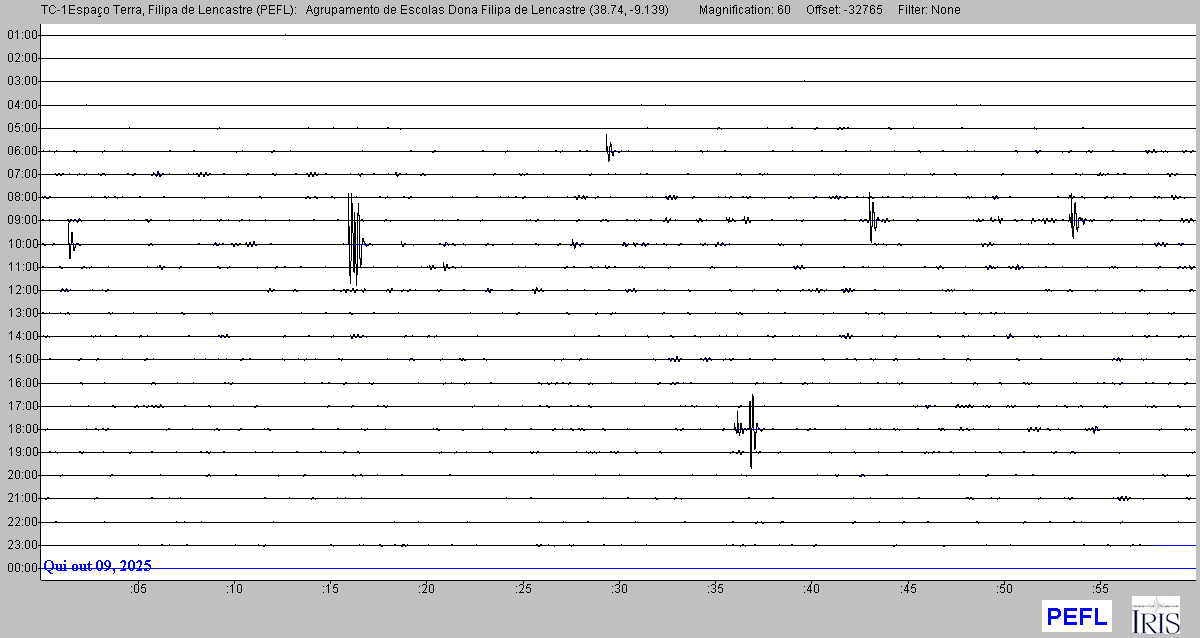The height and width of the screenshot is (638, 1200).
Task: Click the IRIS logo
Action: (x=1155, y=615)
